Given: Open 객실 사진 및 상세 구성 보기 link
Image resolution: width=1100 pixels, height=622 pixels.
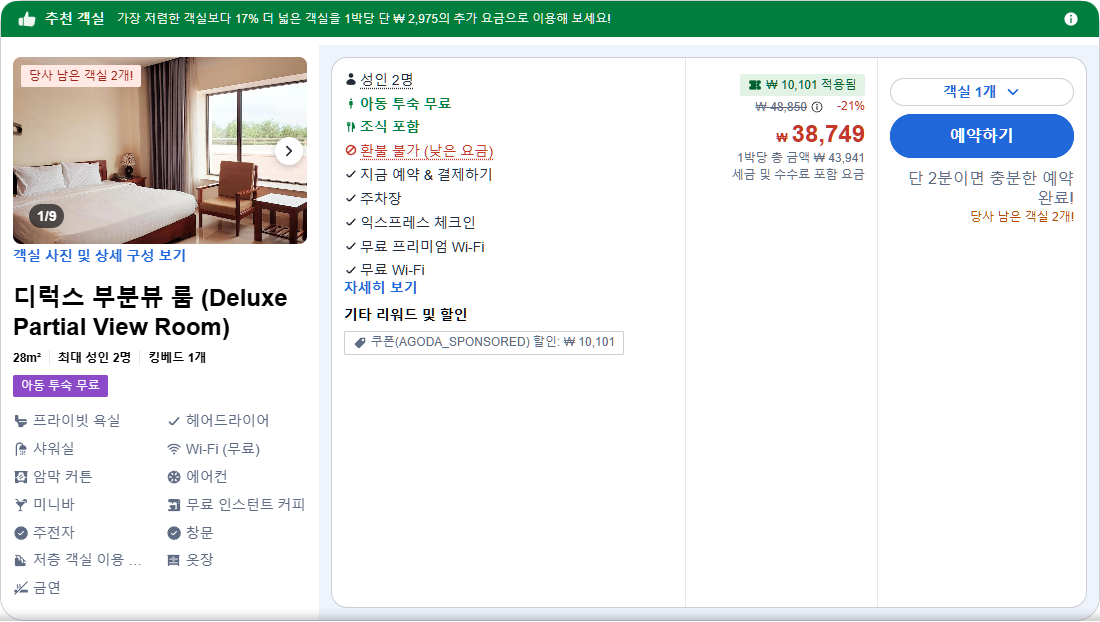Looking at the screenshot, I should (100, 255).
